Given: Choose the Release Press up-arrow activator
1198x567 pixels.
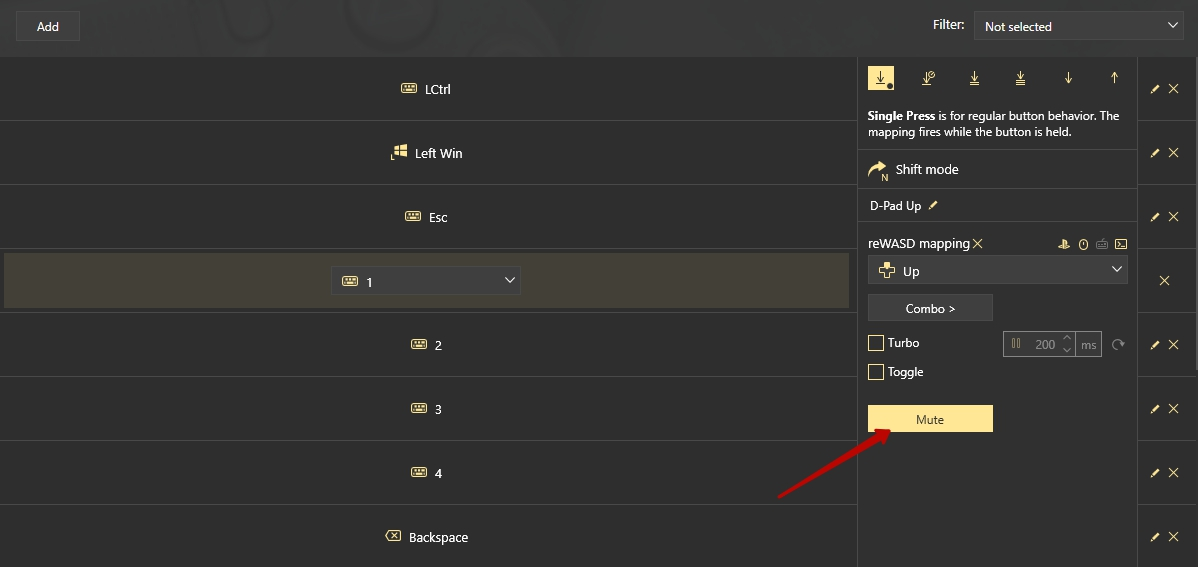Looking at the screenshot, I should [1114, 78].
